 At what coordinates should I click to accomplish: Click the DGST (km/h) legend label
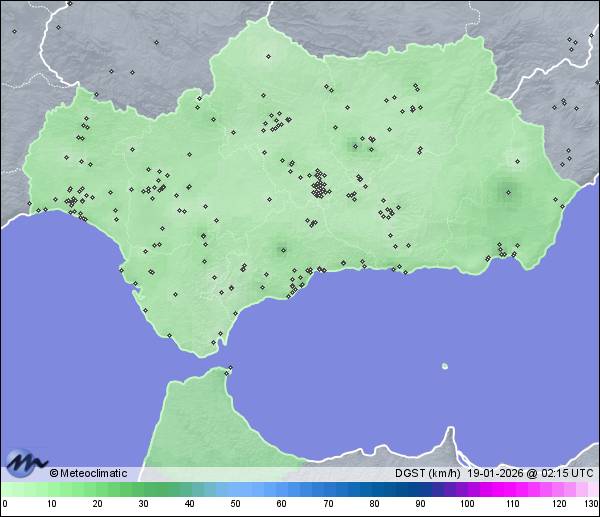428,473
